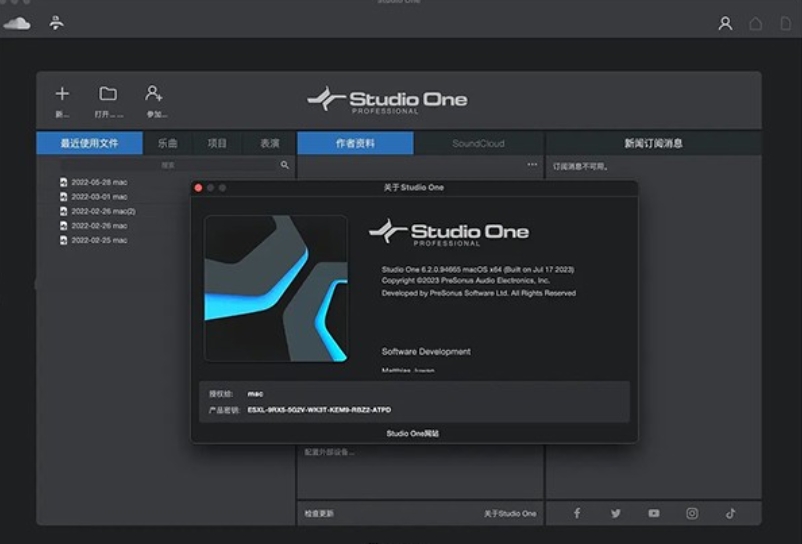Open recent file 2022-02-25 mac
The image size is (802, 544).
99,240
